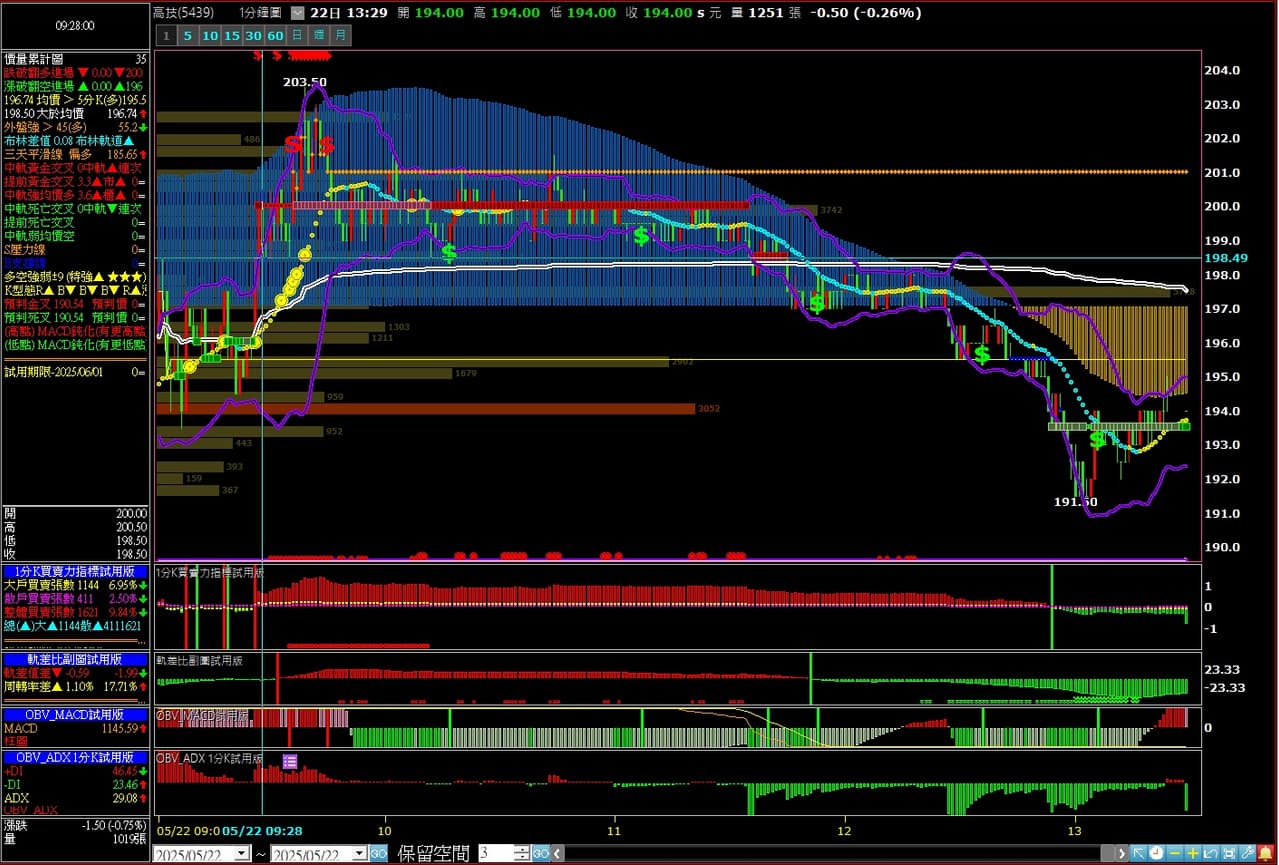Click purple list icon in OBV_ADX panel
Viewport: 1279px width, 865px height.
pos(290,762)
